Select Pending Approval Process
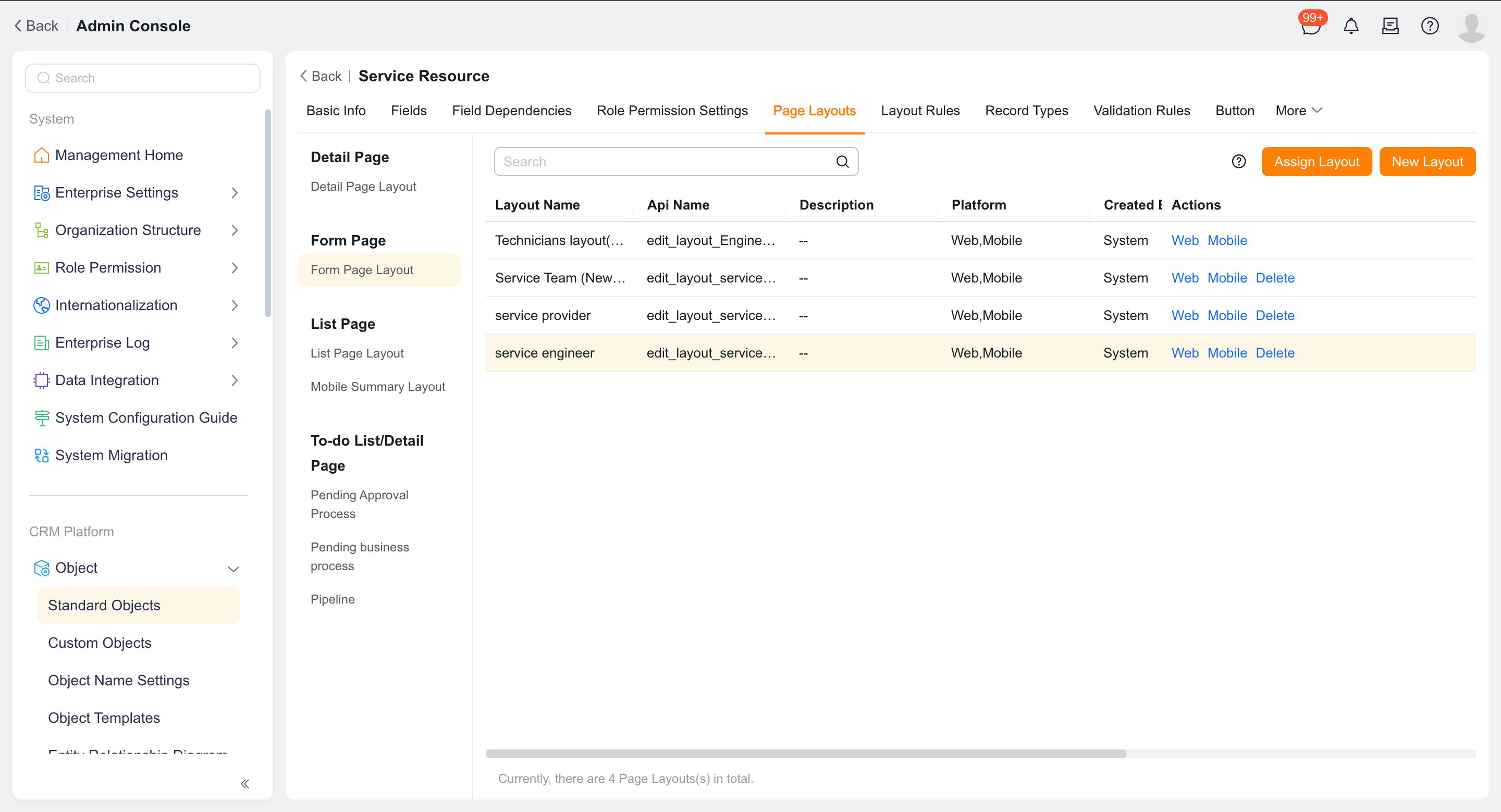1501x812 pixels. [359, 504]
